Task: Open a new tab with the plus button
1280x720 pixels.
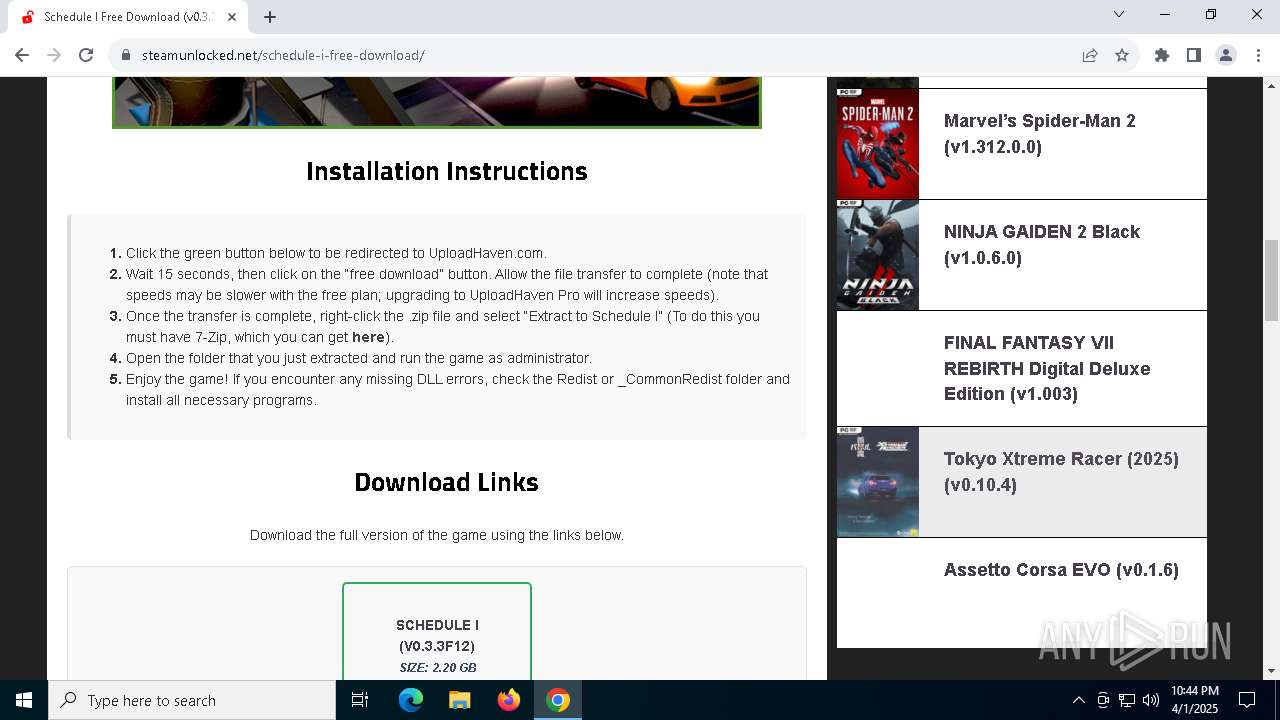Action: tap(270, 17)
